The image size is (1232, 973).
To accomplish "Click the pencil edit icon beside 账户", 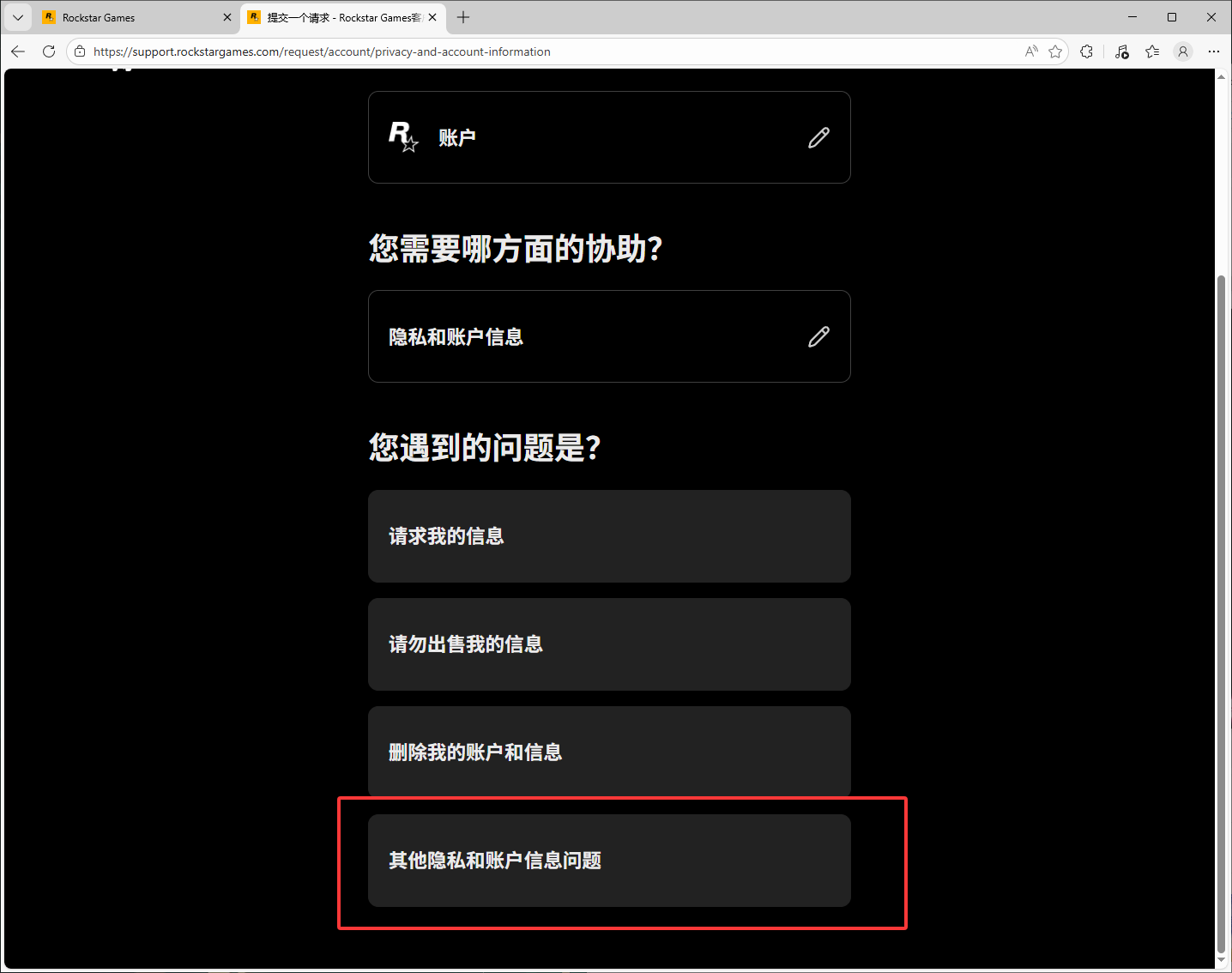I will (818, 137).
